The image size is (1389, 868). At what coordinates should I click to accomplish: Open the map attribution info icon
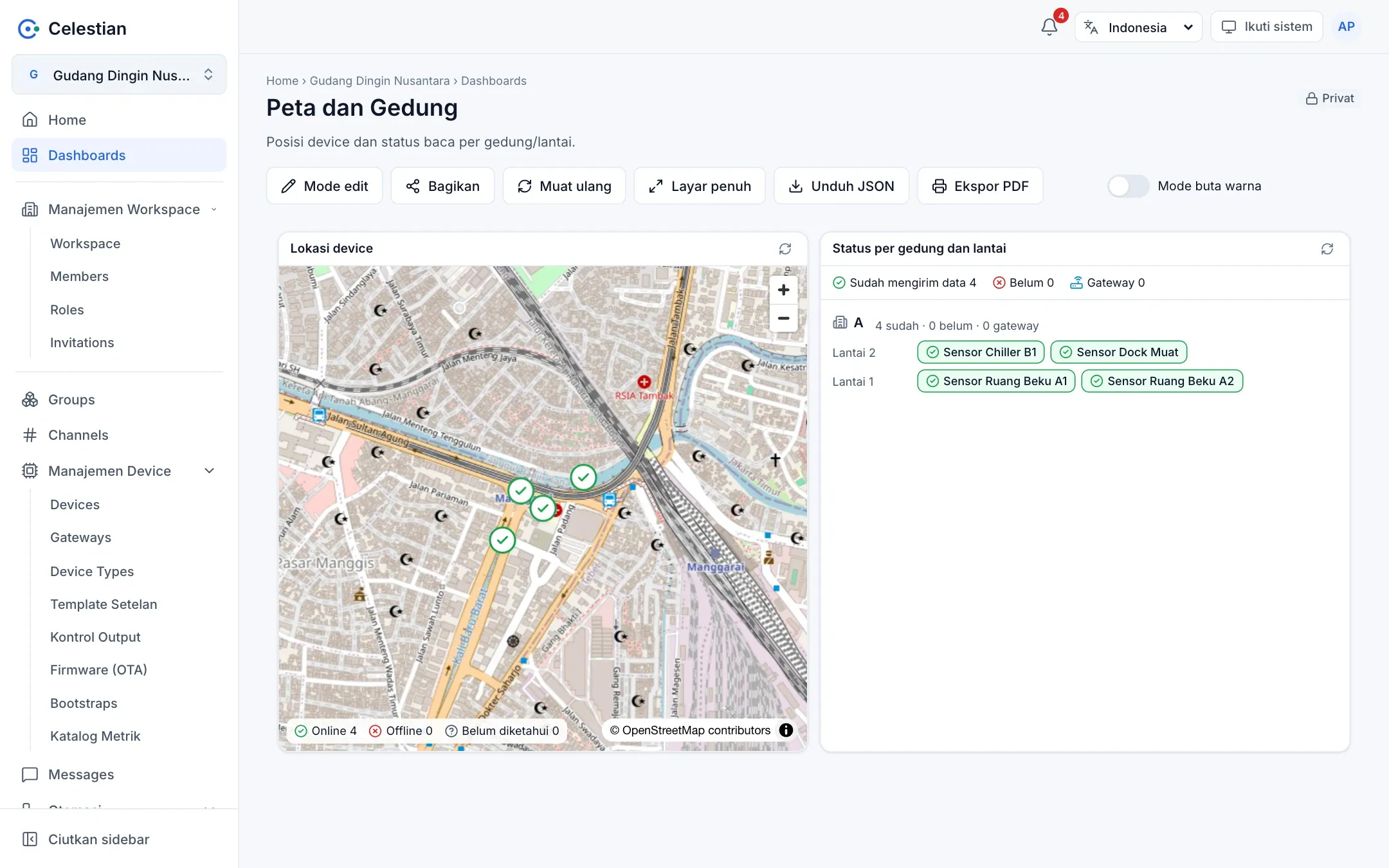tap(786, 730)
